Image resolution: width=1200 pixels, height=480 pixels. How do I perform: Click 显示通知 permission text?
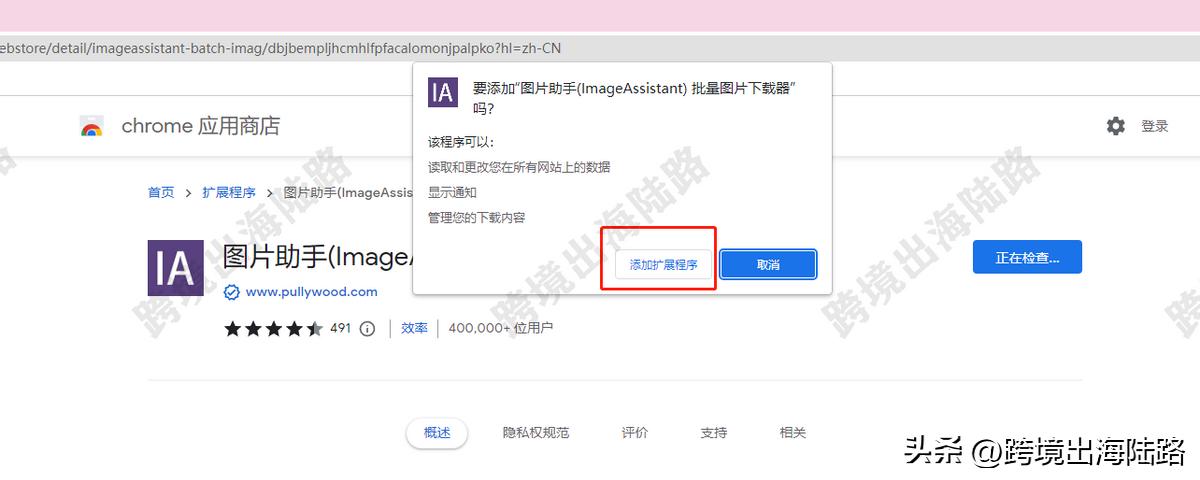[452, 192]
